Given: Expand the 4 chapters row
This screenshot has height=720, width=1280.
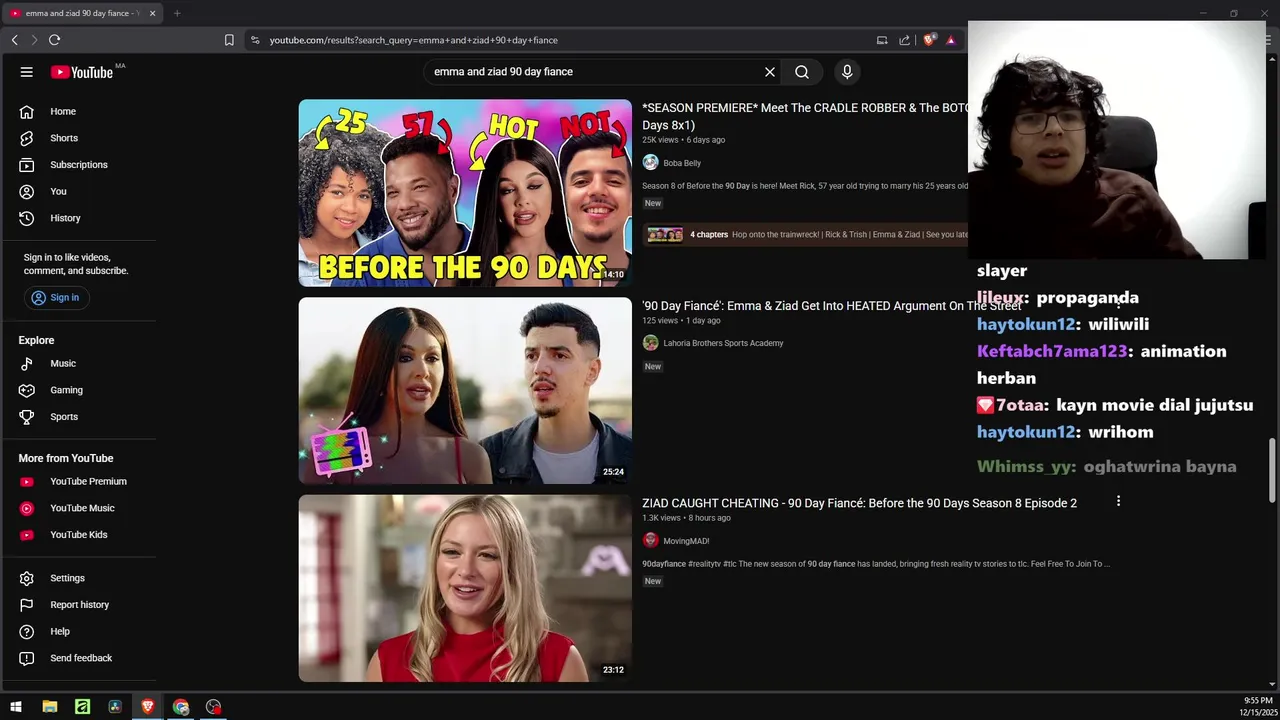Looking at the screenshot, I should pos(807,235).
